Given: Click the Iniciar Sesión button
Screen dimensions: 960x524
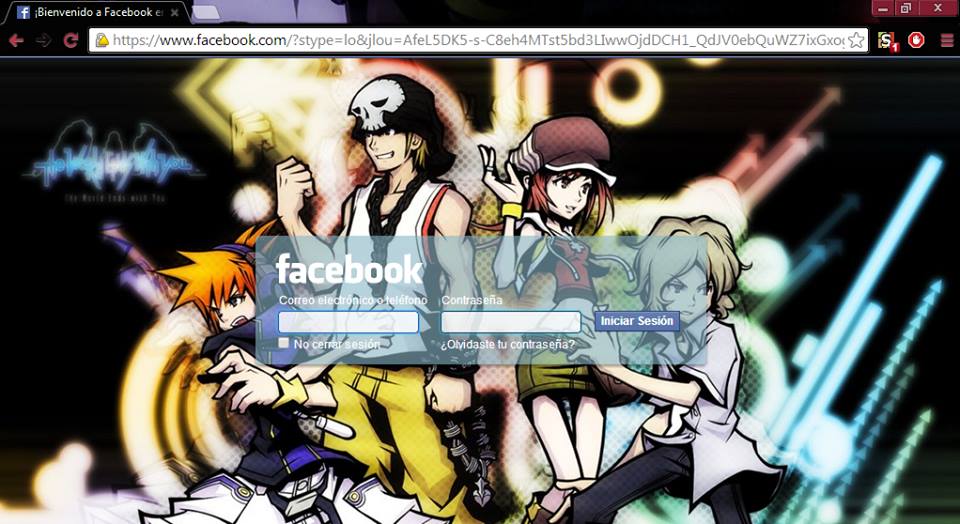Looking at the screenshot, I should (637, 321).
